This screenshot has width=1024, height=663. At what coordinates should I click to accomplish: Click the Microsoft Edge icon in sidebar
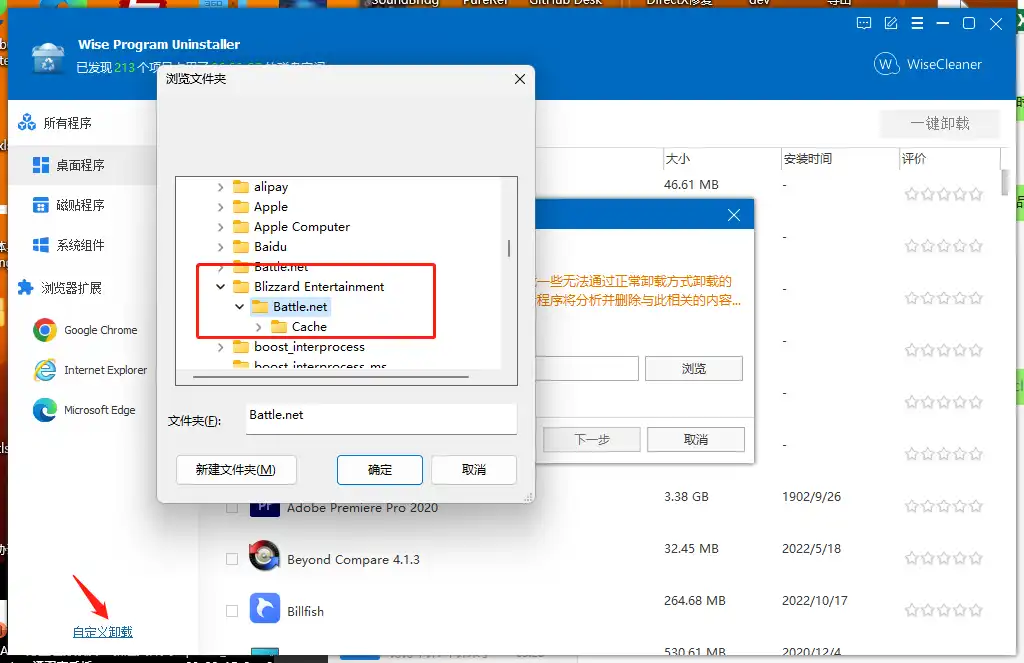pos(44,410)
